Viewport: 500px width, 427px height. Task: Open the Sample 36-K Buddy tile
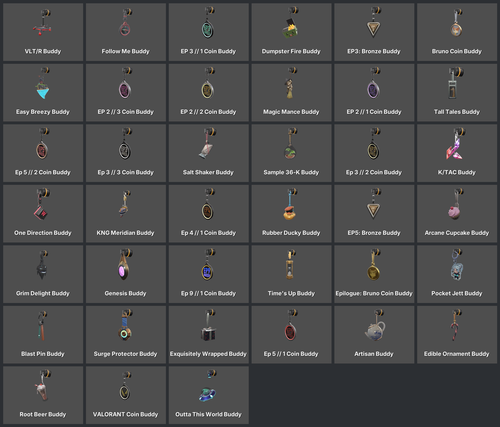(x=291, y=153)
